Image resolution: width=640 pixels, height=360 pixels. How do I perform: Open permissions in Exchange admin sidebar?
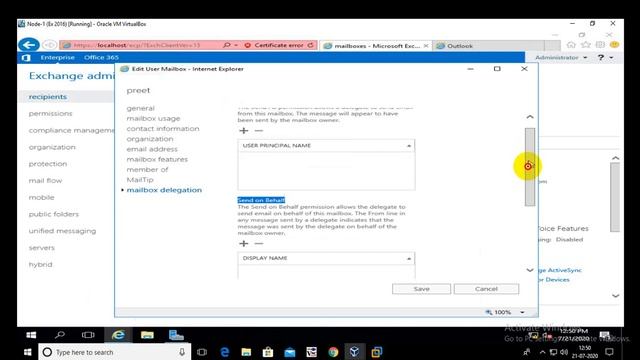pos(50,113)
